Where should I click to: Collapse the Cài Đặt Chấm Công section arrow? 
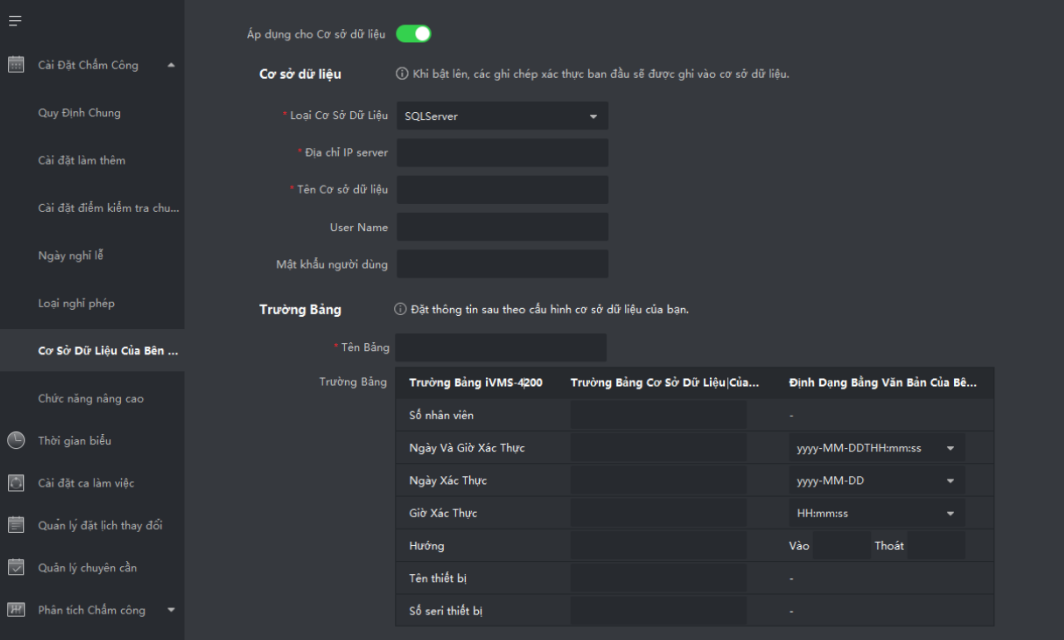[x=171, y=65]
